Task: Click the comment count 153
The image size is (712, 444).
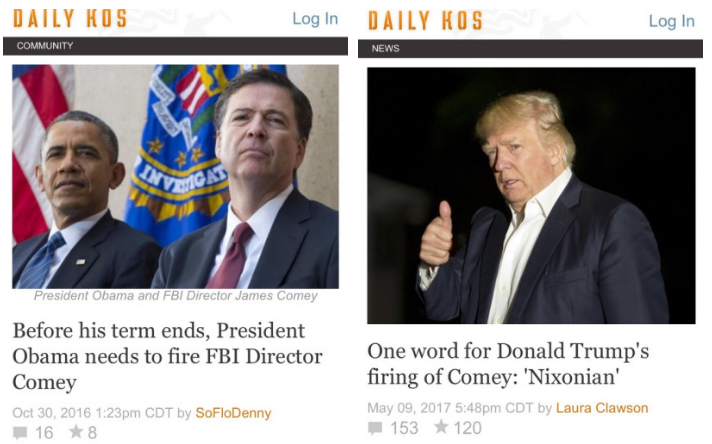Action: (x=404, y=428)
